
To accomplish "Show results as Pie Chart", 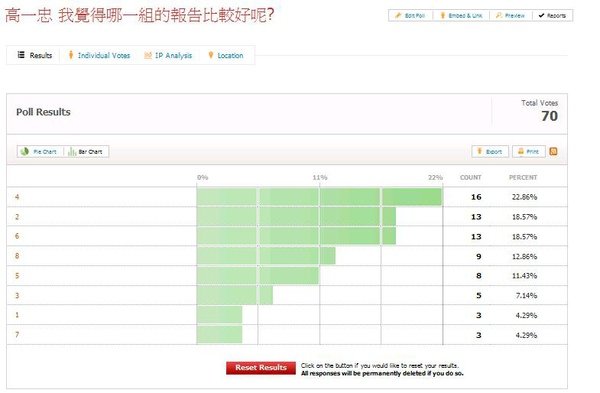I will (39, 152).
